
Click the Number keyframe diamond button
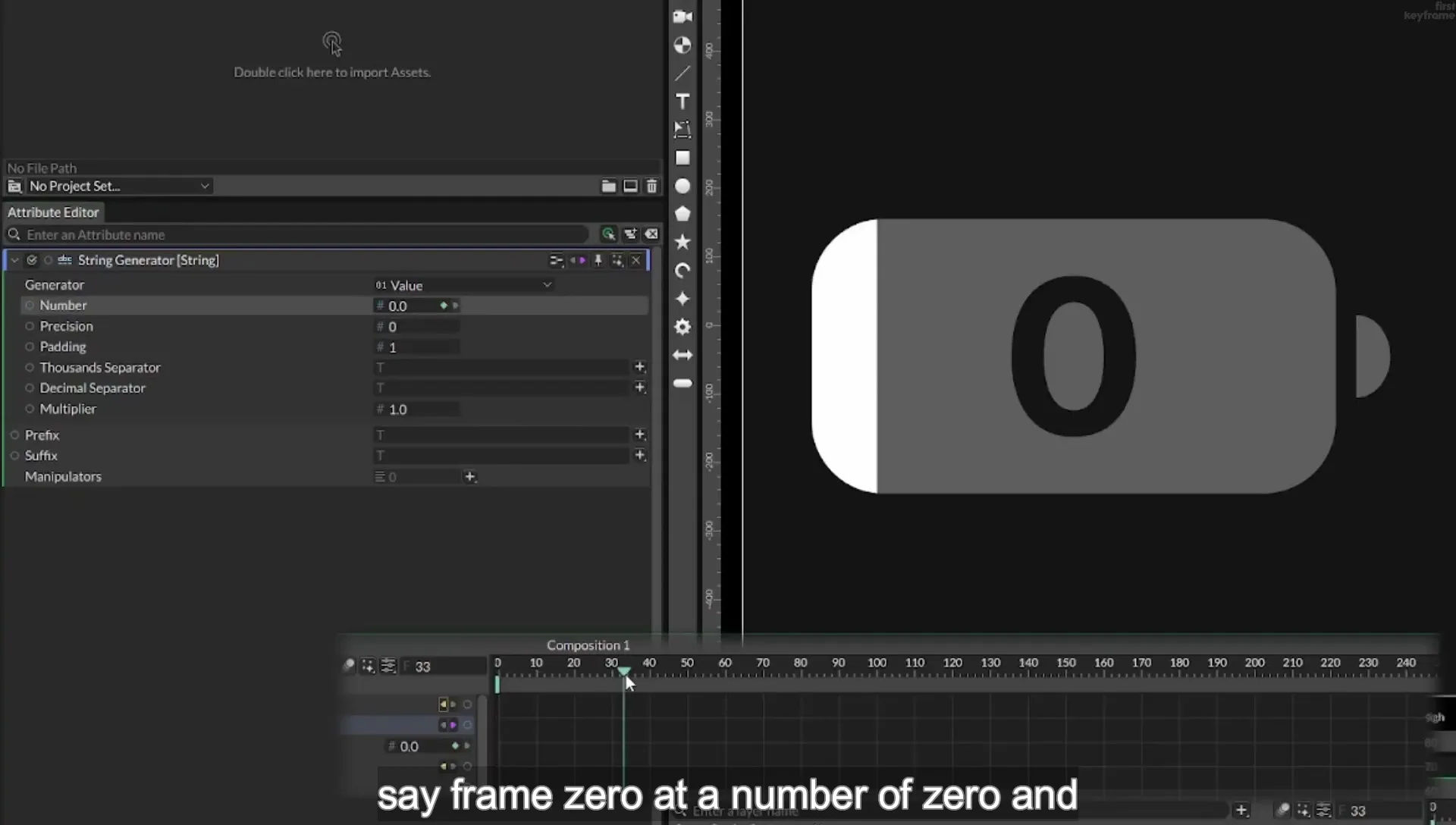tap(444, 306)
